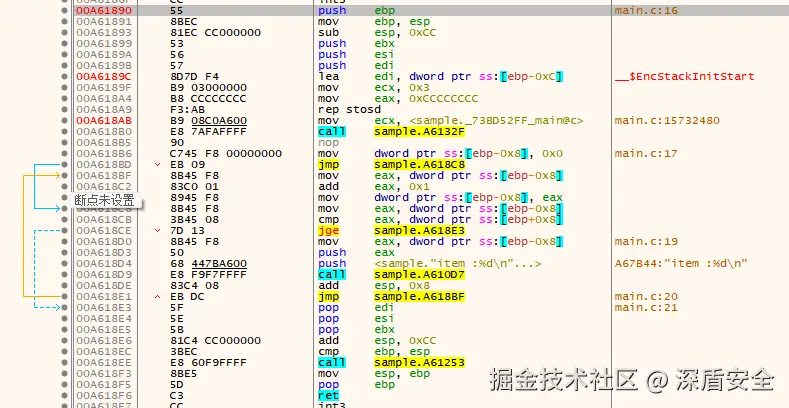
Task: Click comment main.c:20
Action: (x=646, y=297)
